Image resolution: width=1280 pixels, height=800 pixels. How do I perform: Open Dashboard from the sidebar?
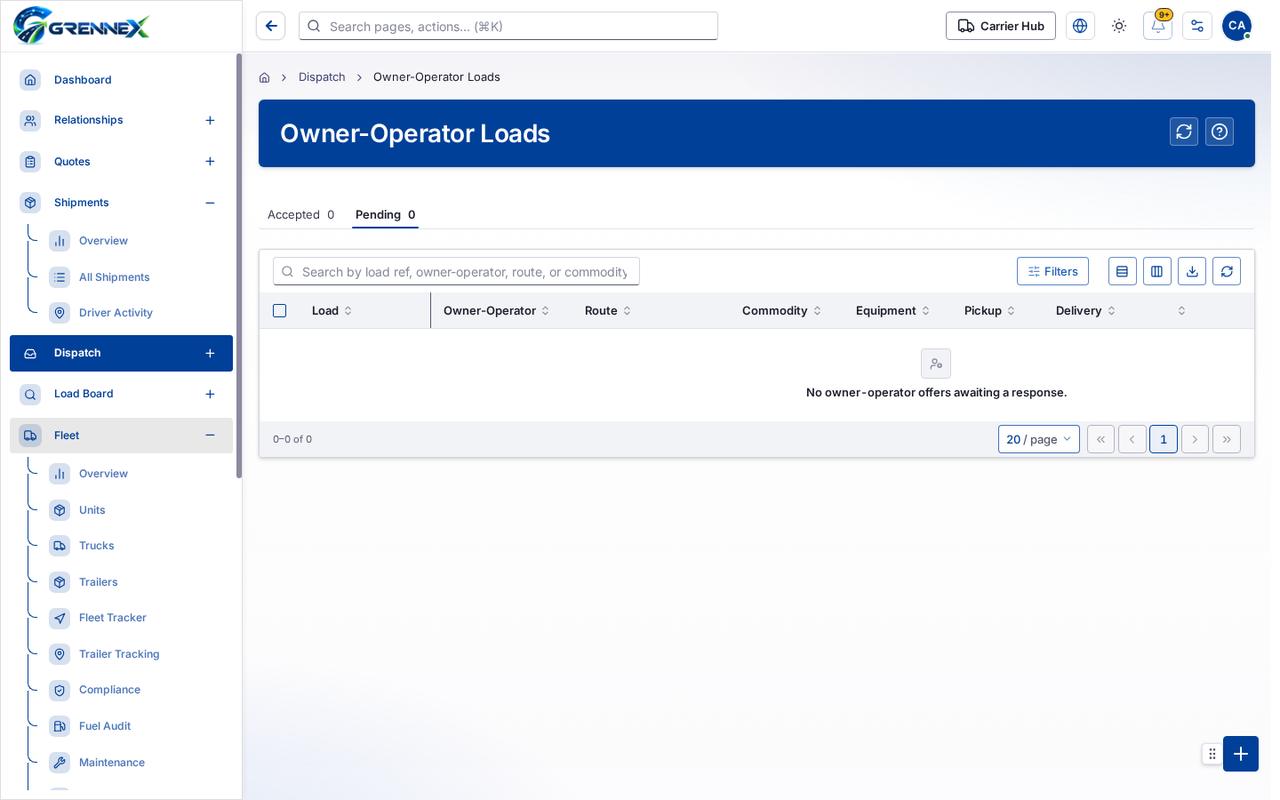click(x=83, y=80)
